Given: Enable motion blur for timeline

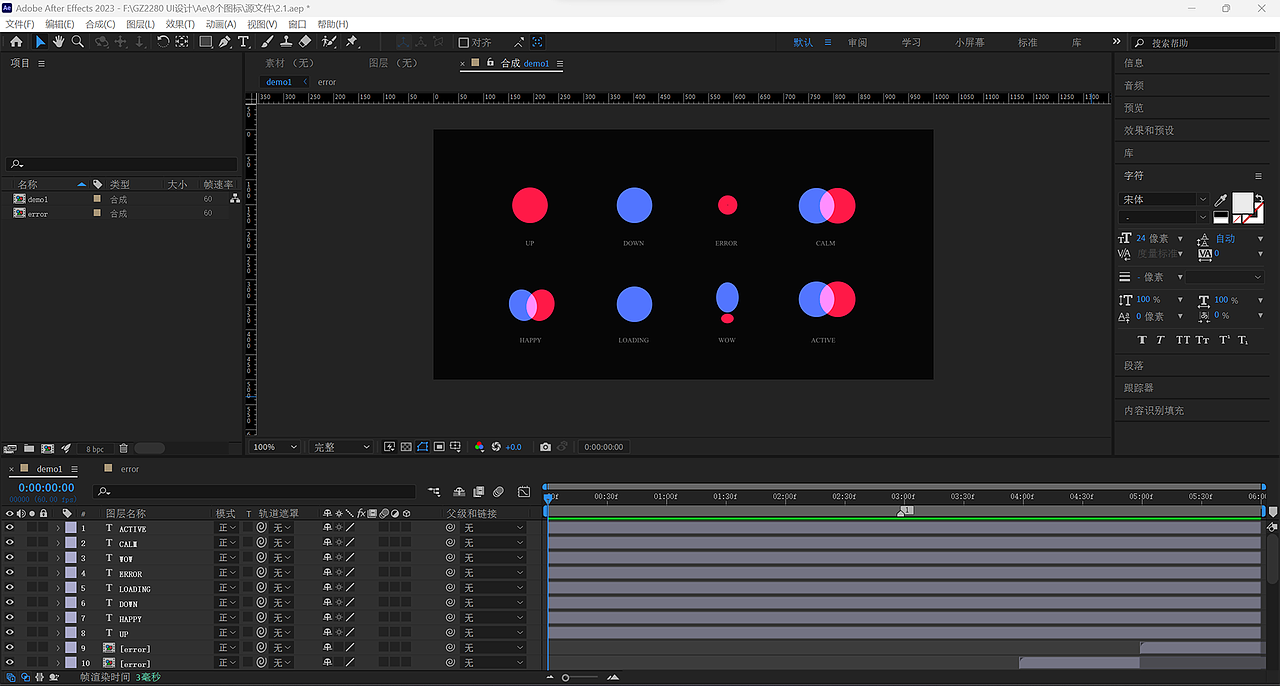Looking at the screenshot, I should (498, 492).
